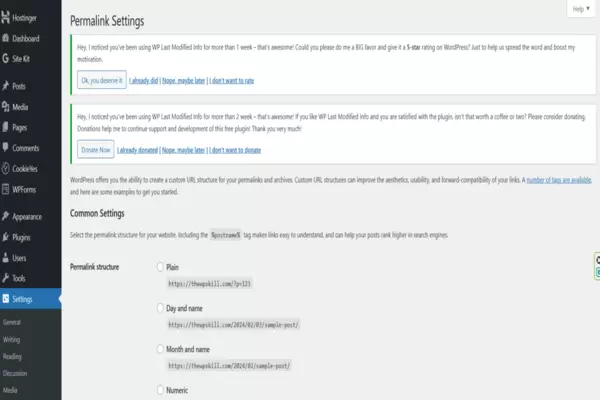Click the 'Ok, you deserve it' button
This screenshot has height=400, width=600.
click(102, 80)
